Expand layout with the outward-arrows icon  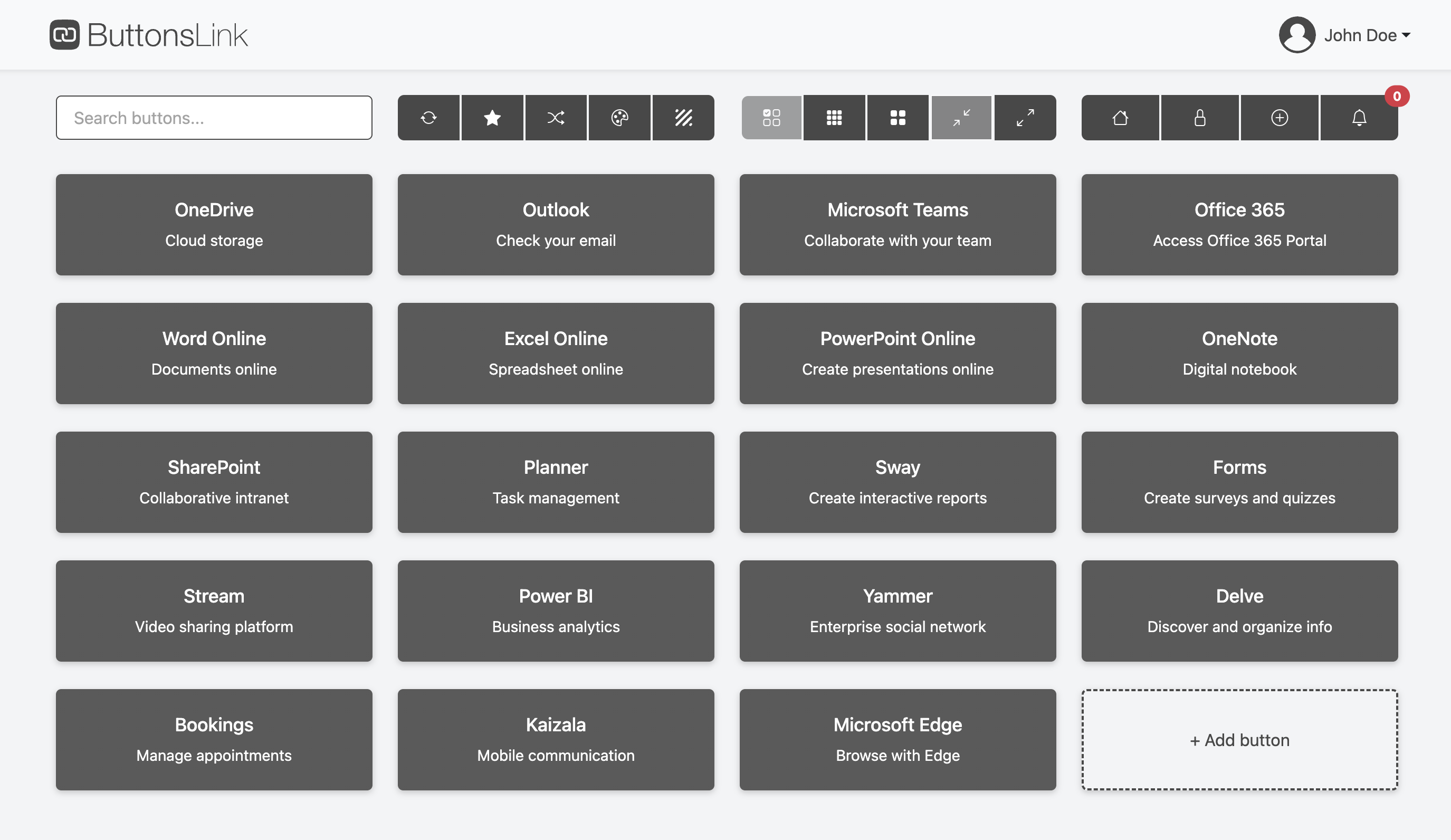[1025, 118]
